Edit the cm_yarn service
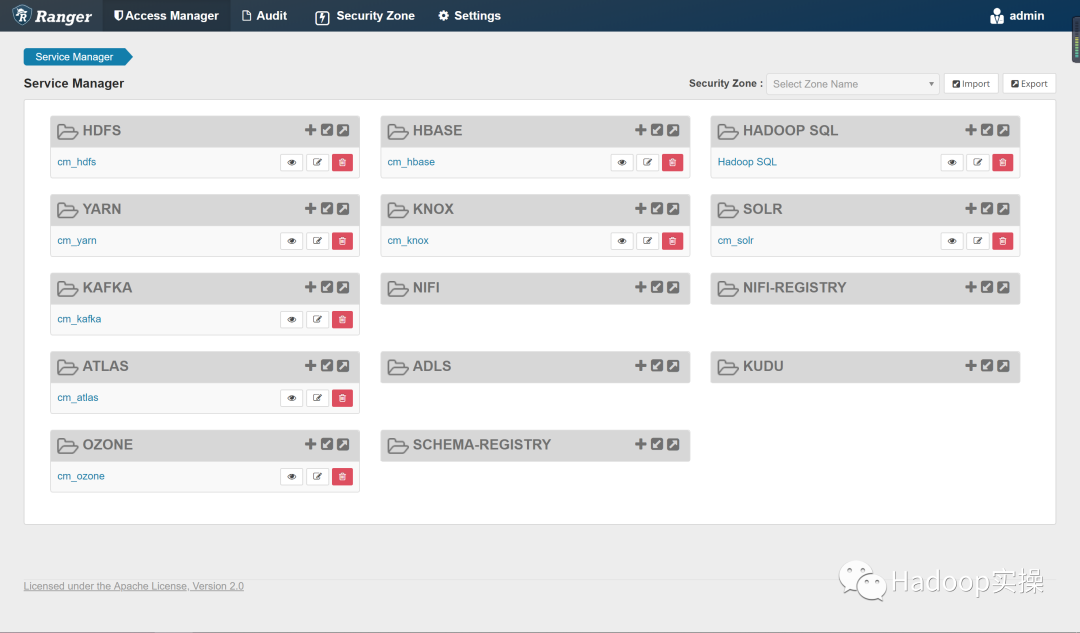This screenshot has height=633, width=1080. [x=317, y=241]
